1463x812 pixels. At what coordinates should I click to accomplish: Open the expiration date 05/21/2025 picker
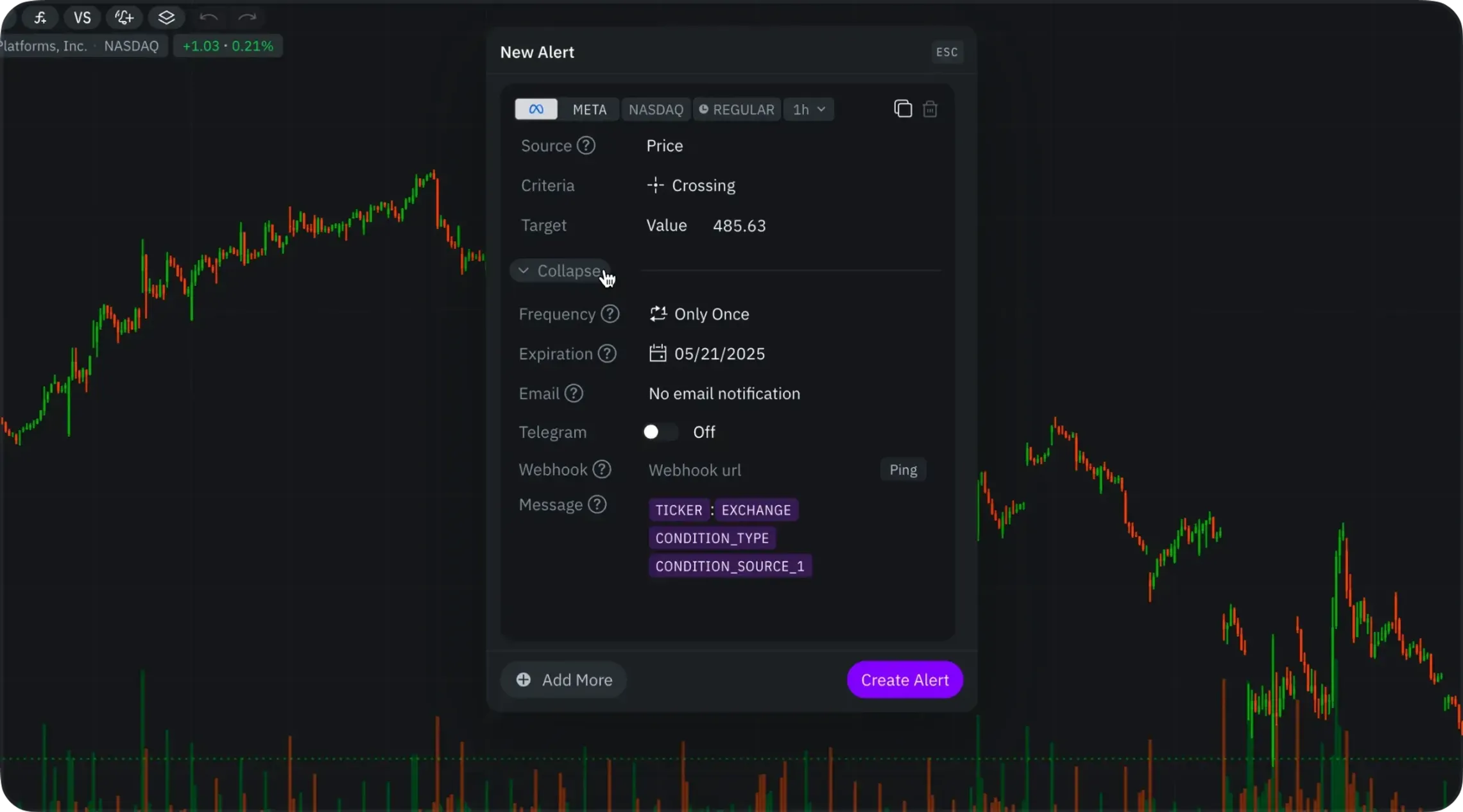coord(707,353)
